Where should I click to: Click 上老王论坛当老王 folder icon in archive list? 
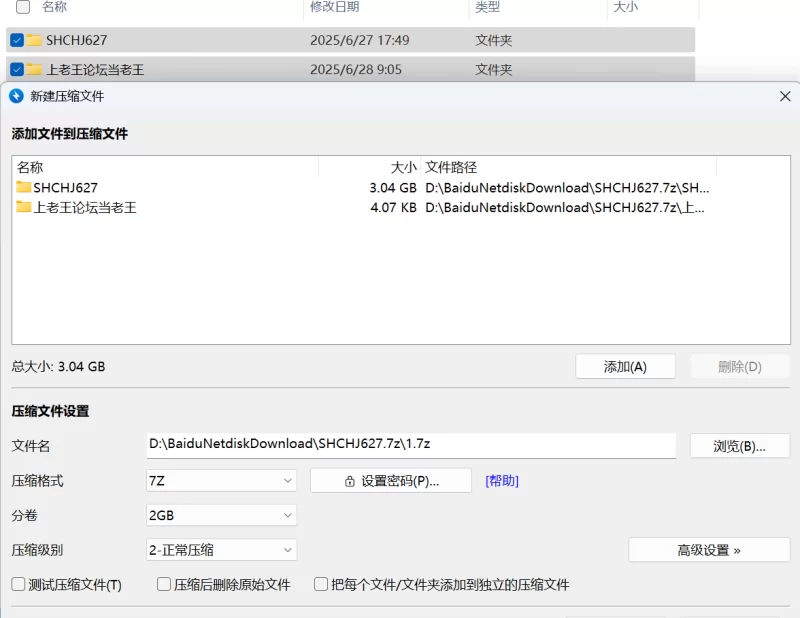[23, 207]
